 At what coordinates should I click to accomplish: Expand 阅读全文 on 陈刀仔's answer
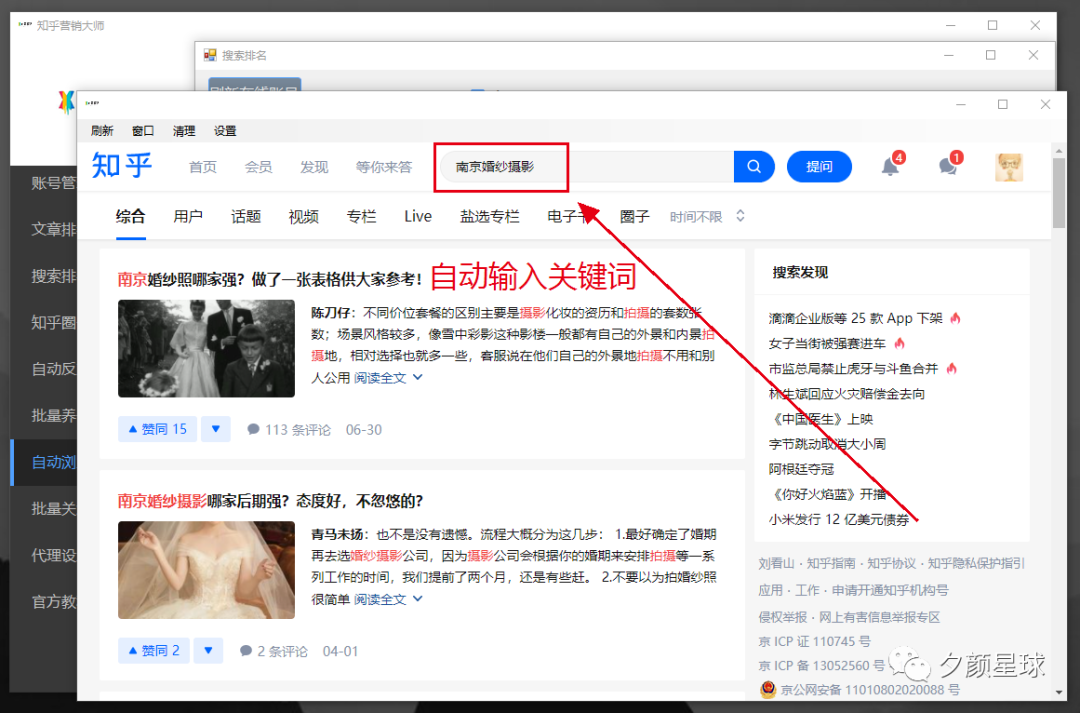tap(388, 378)
